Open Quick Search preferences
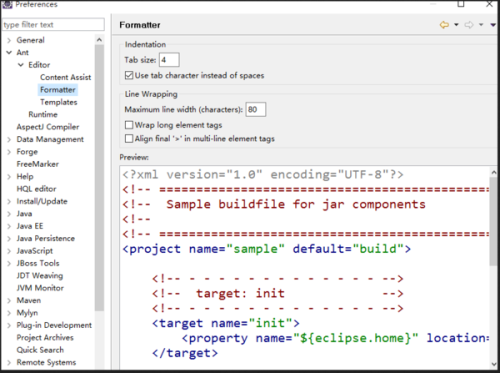 tap(40, 350)
